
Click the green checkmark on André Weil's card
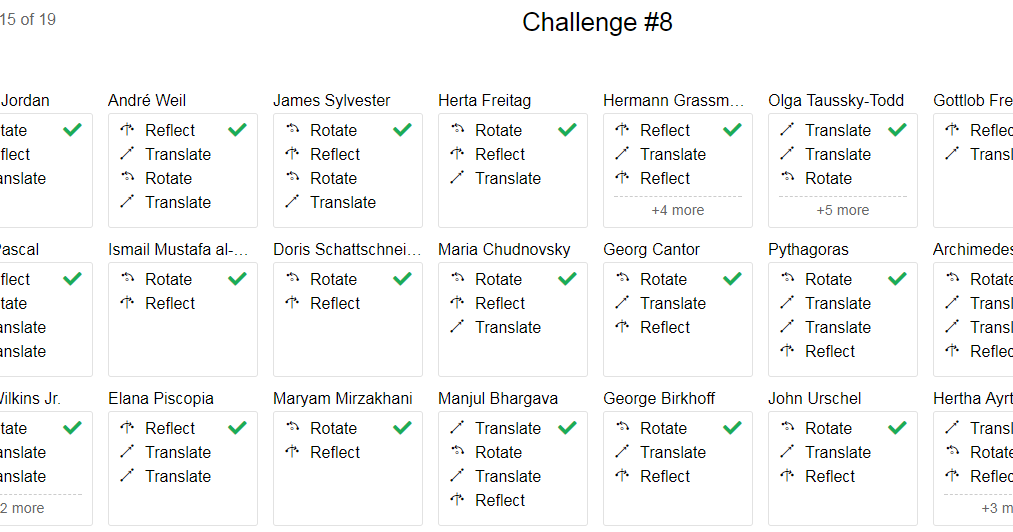237,130
